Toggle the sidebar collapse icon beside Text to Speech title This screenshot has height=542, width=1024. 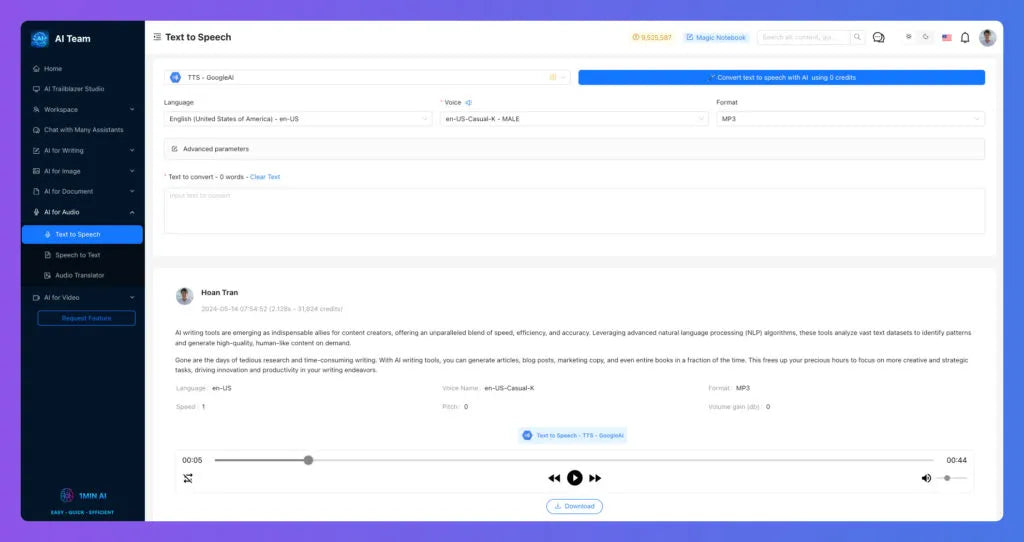157,37
